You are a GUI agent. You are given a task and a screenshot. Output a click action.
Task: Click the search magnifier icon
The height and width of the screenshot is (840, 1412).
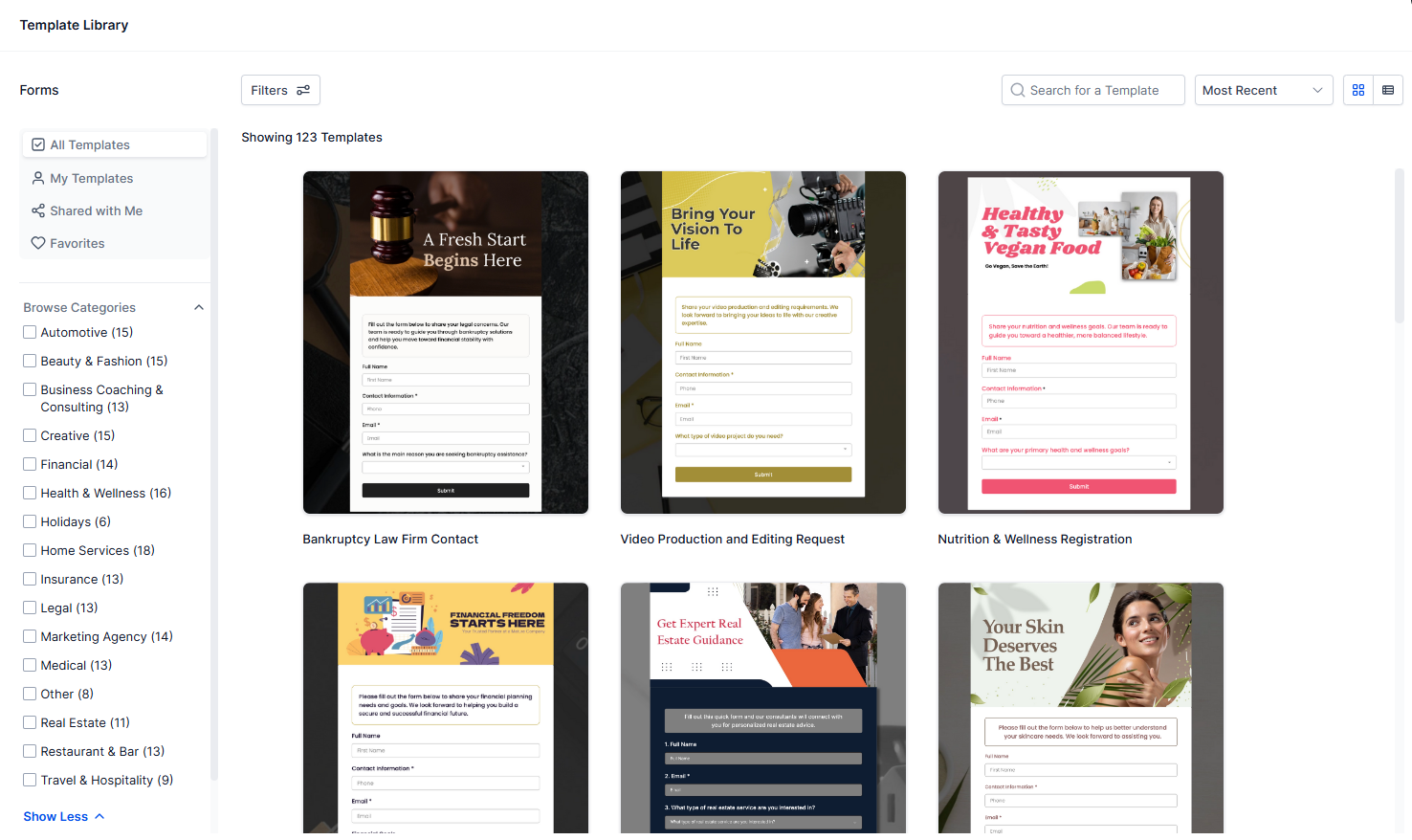(x=1018, y=90)
